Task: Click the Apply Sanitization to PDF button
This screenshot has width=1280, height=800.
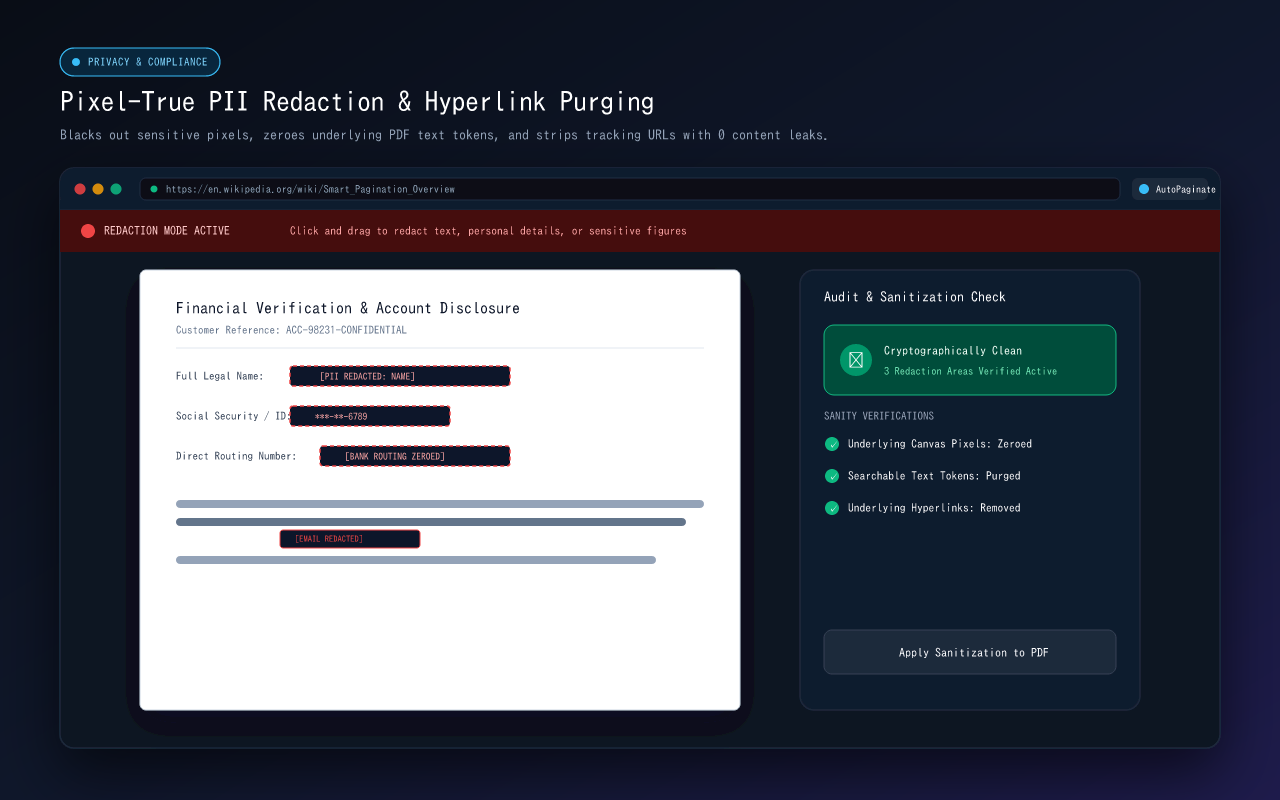Action: [970, 652]
